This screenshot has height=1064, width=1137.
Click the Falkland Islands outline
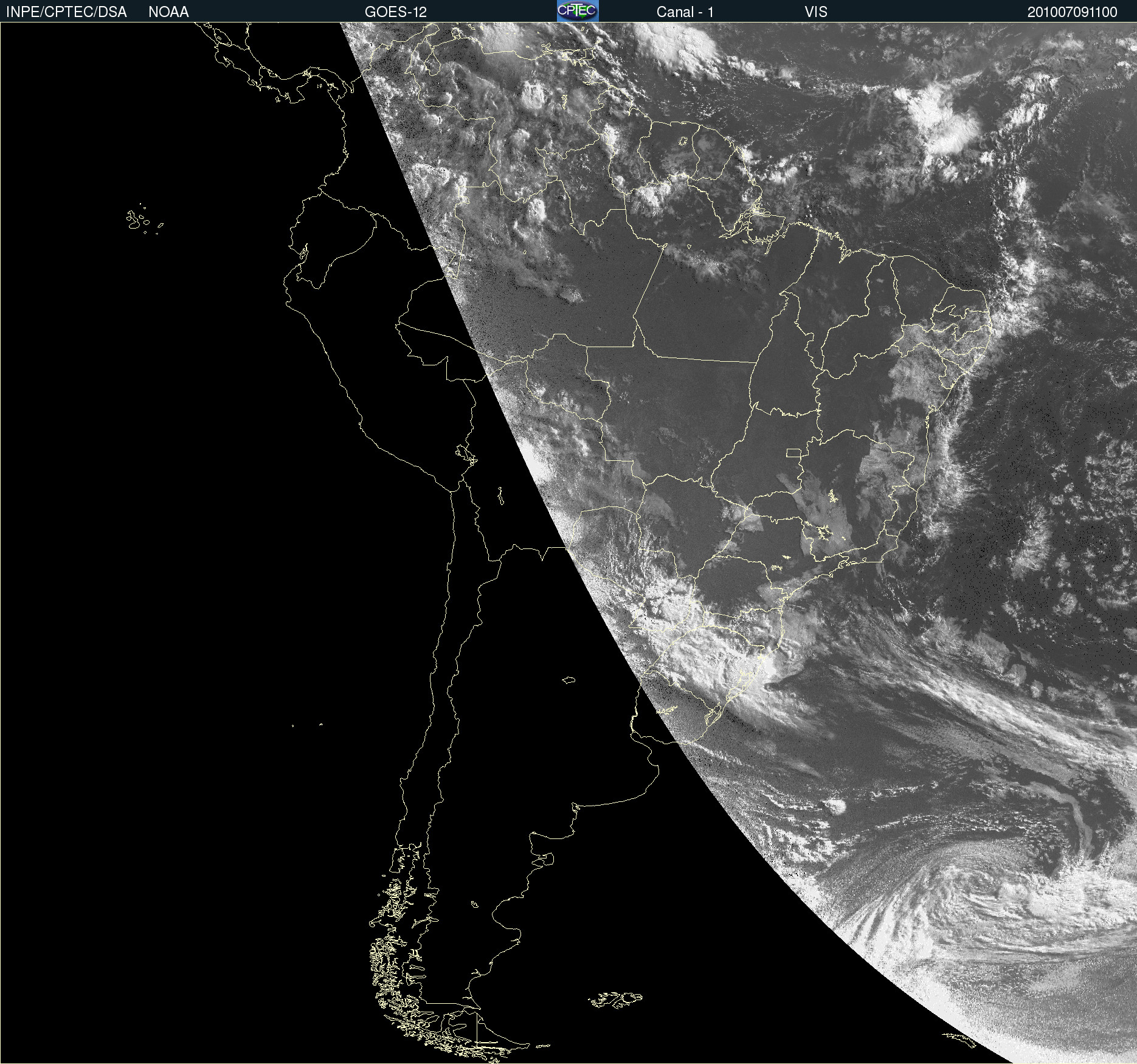pyautogui.click(x=615, y=1000)
